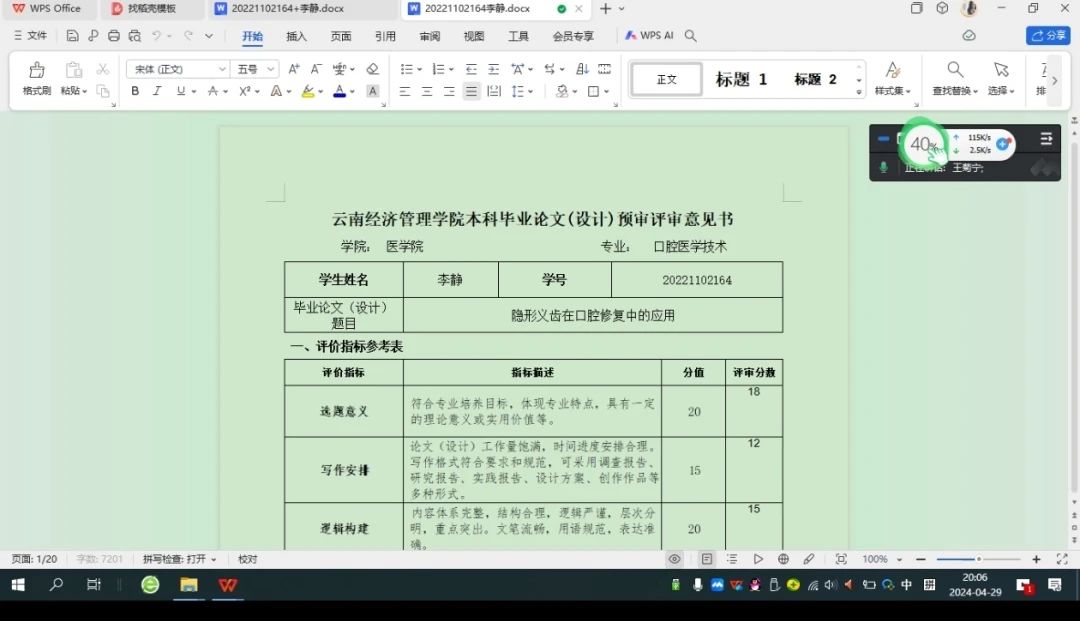
Task: Open the Insert (插入) ribbon tab
Action: coord(296,36)
